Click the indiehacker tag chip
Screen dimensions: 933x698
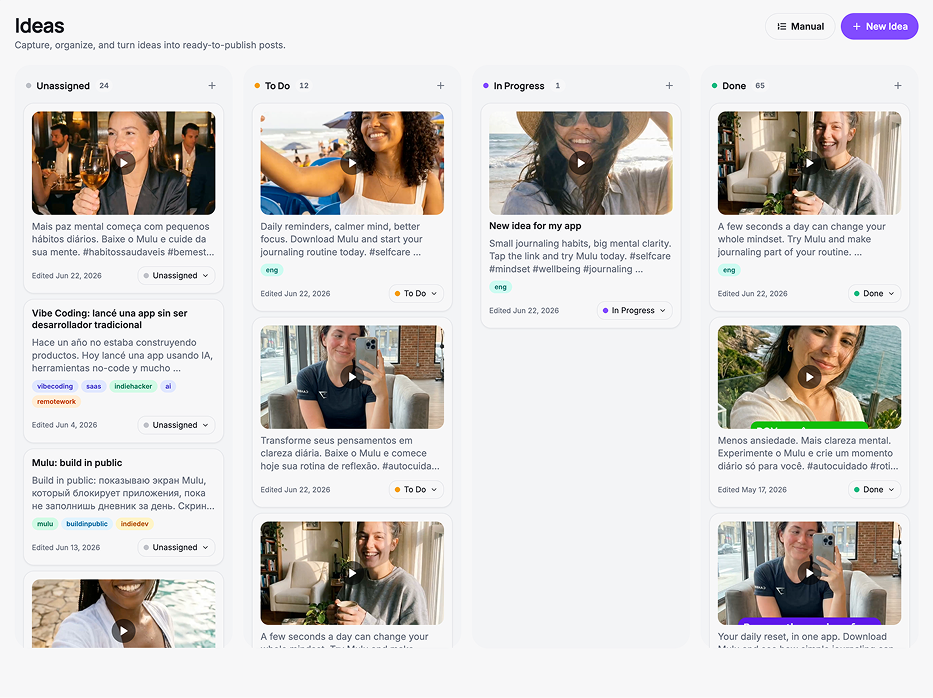tap(133, 386)
